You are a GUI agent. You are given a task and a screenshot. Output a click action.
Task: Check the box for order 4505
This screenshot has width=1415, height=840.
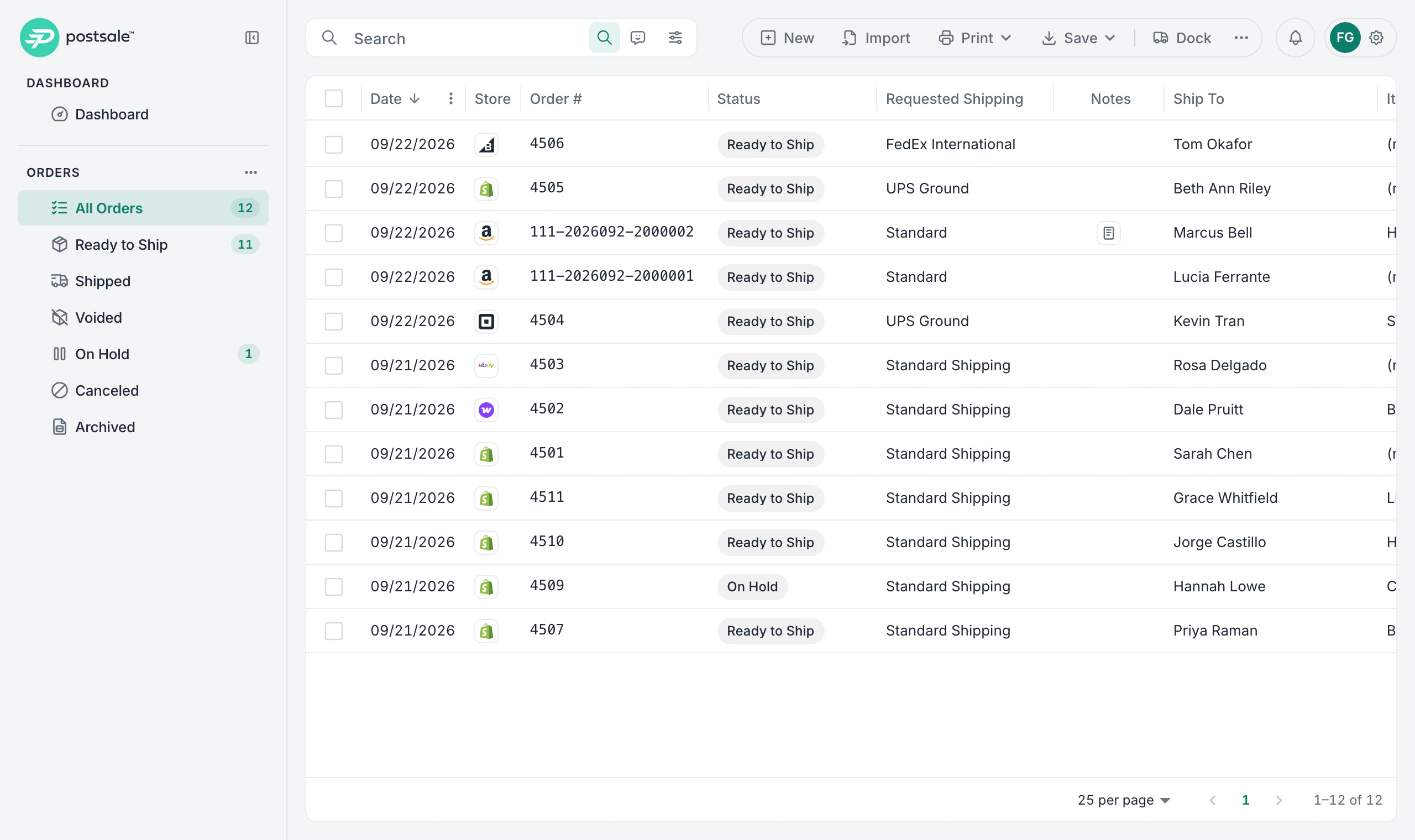tap(334, 189)
